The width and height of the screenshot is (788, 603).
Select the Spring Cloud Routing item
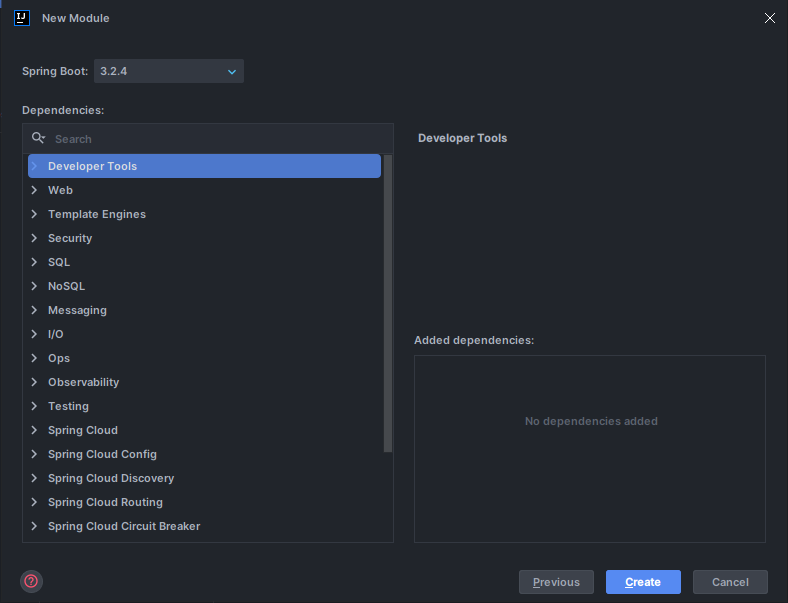[x=106, y=502]
